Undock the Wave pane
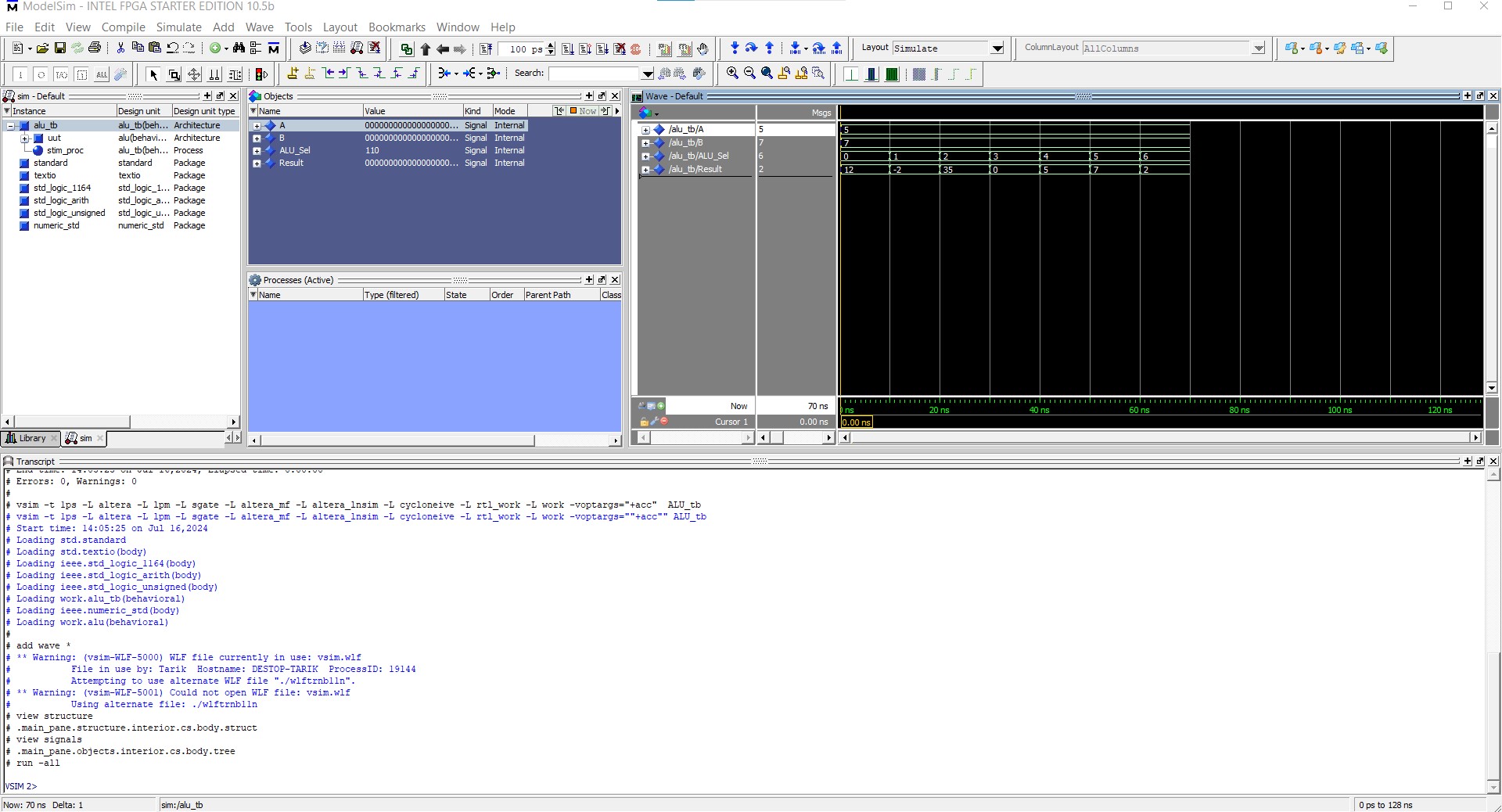This screenshot has width=1502, height=812. coord(1480,96)
